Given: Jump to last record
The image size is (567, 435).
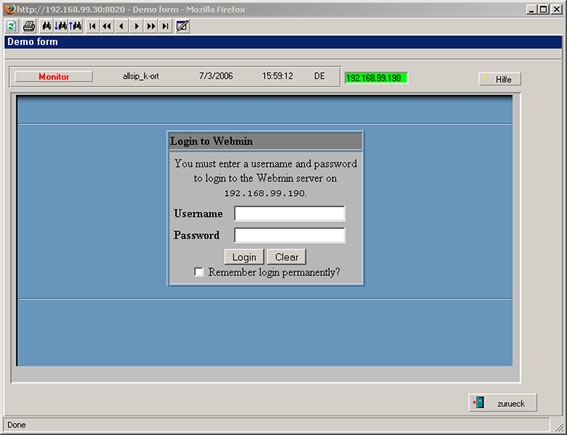Looking at the screenshot, I should click(165, 26).
